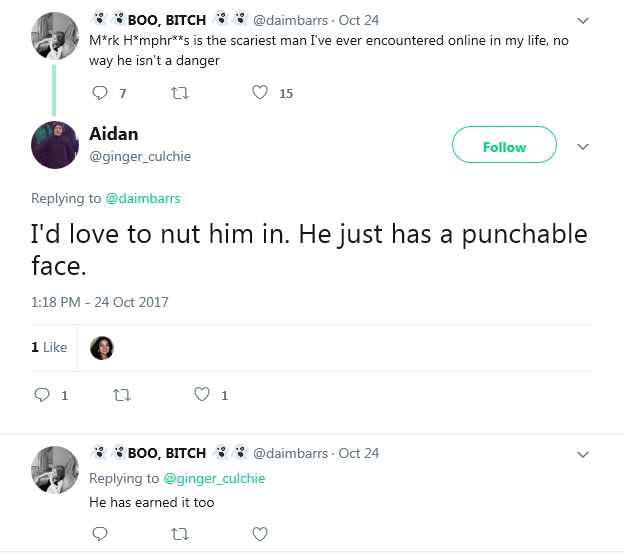Open the @daimbarrs link under 'Replying to'
This screenshot has height=553, width=624.
coord(142,198)
